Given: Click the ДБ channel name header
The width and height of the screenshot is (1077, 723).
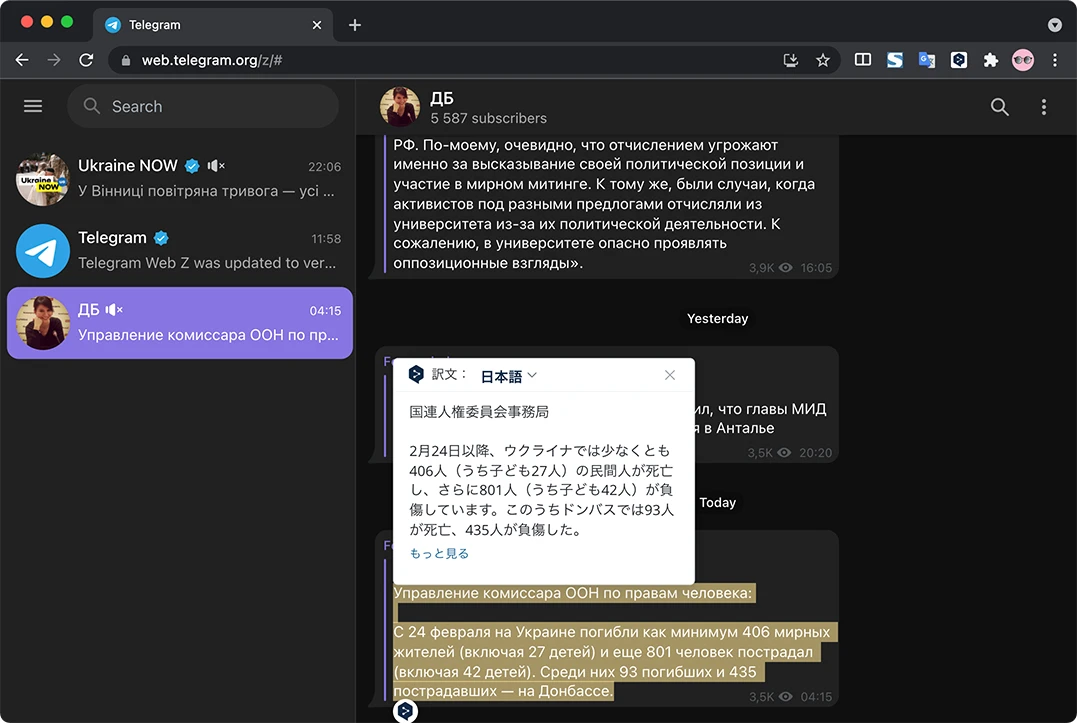Looking at the screenshot, I should [442, 98].
